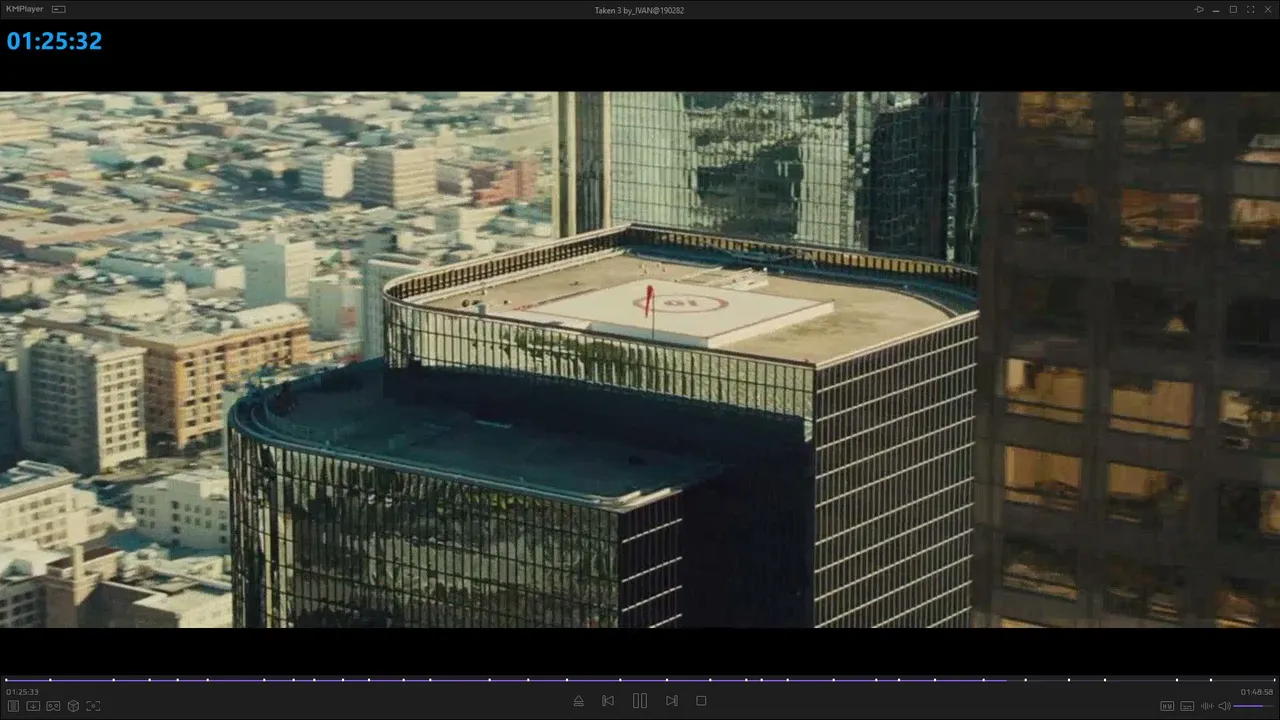Click the total duration 01:48:58

coord(1257,692)
